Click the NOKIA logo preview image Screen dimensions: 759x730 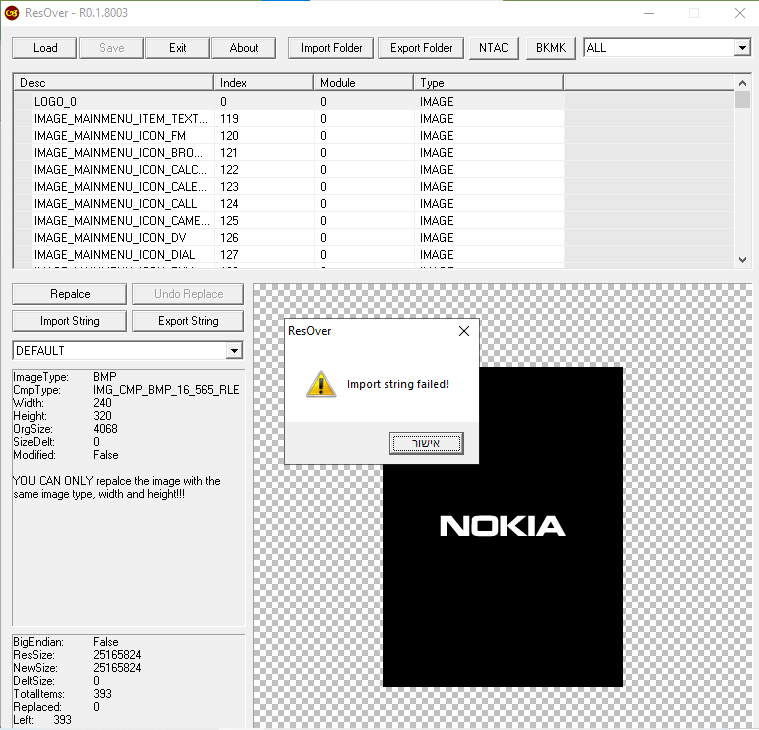(x=502, y=526)
